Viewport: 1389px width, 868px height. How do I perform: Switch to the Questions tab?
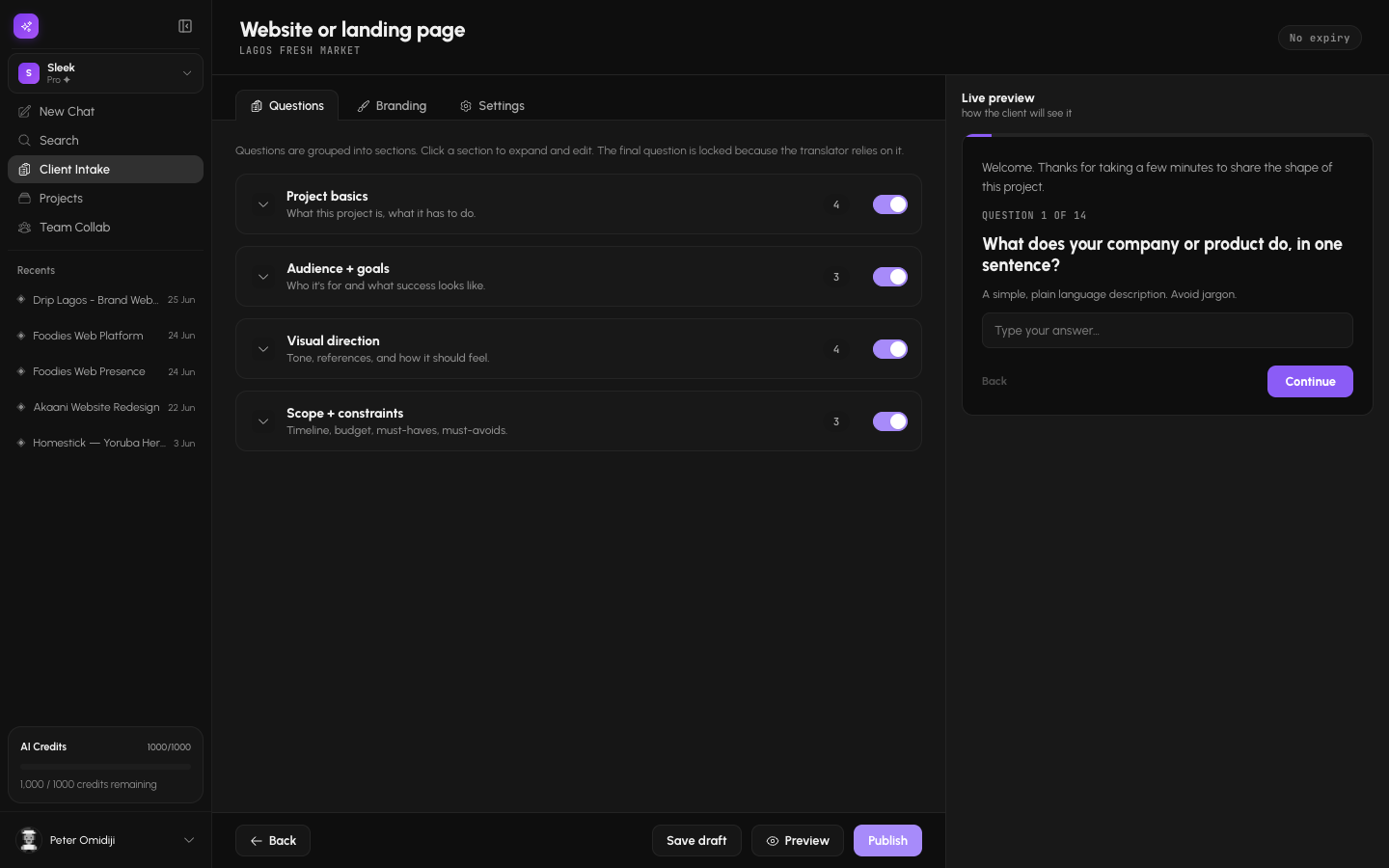(x=287, y=106)
